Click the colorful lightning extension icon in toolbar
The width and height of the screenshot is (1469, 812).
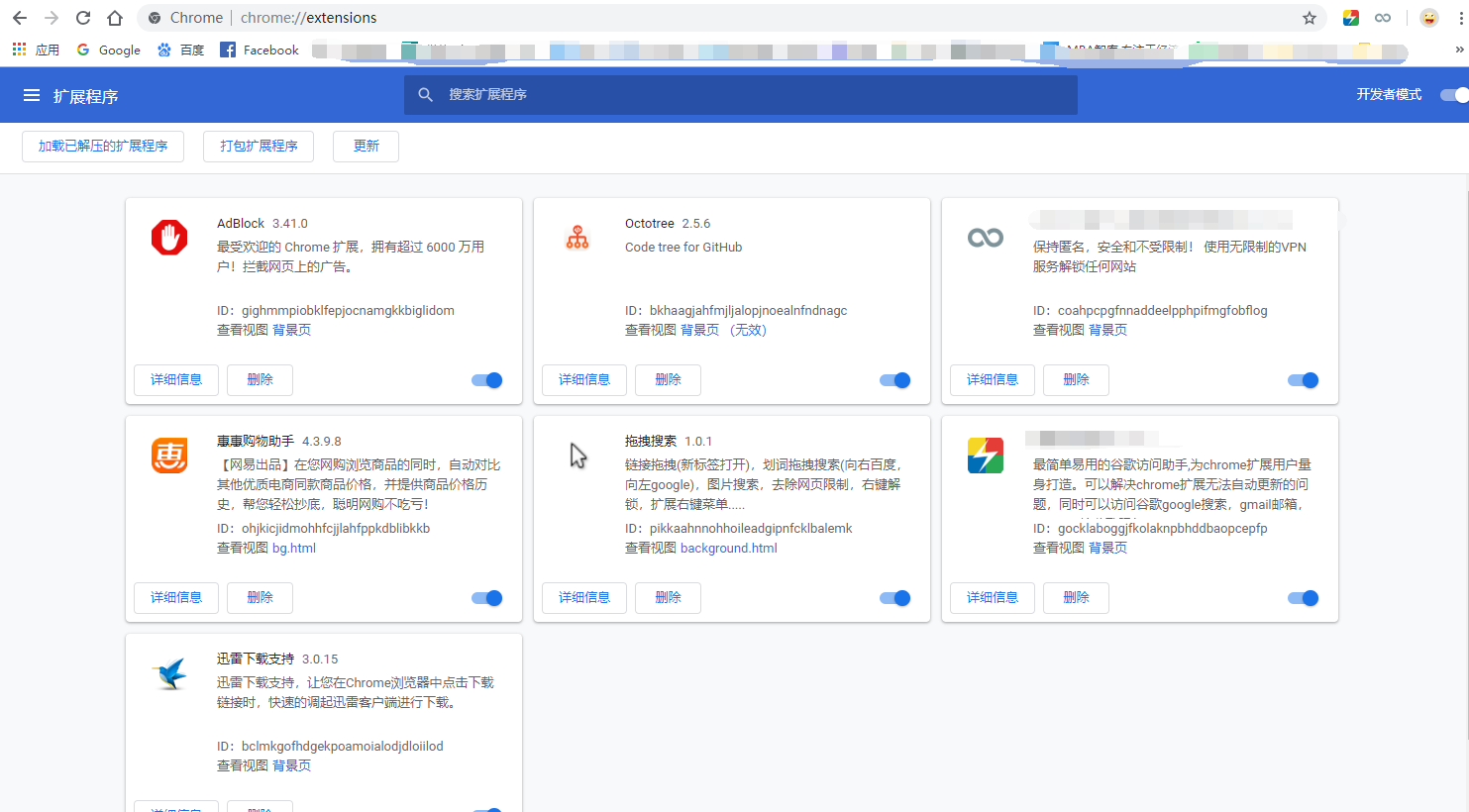[1351, 18]
